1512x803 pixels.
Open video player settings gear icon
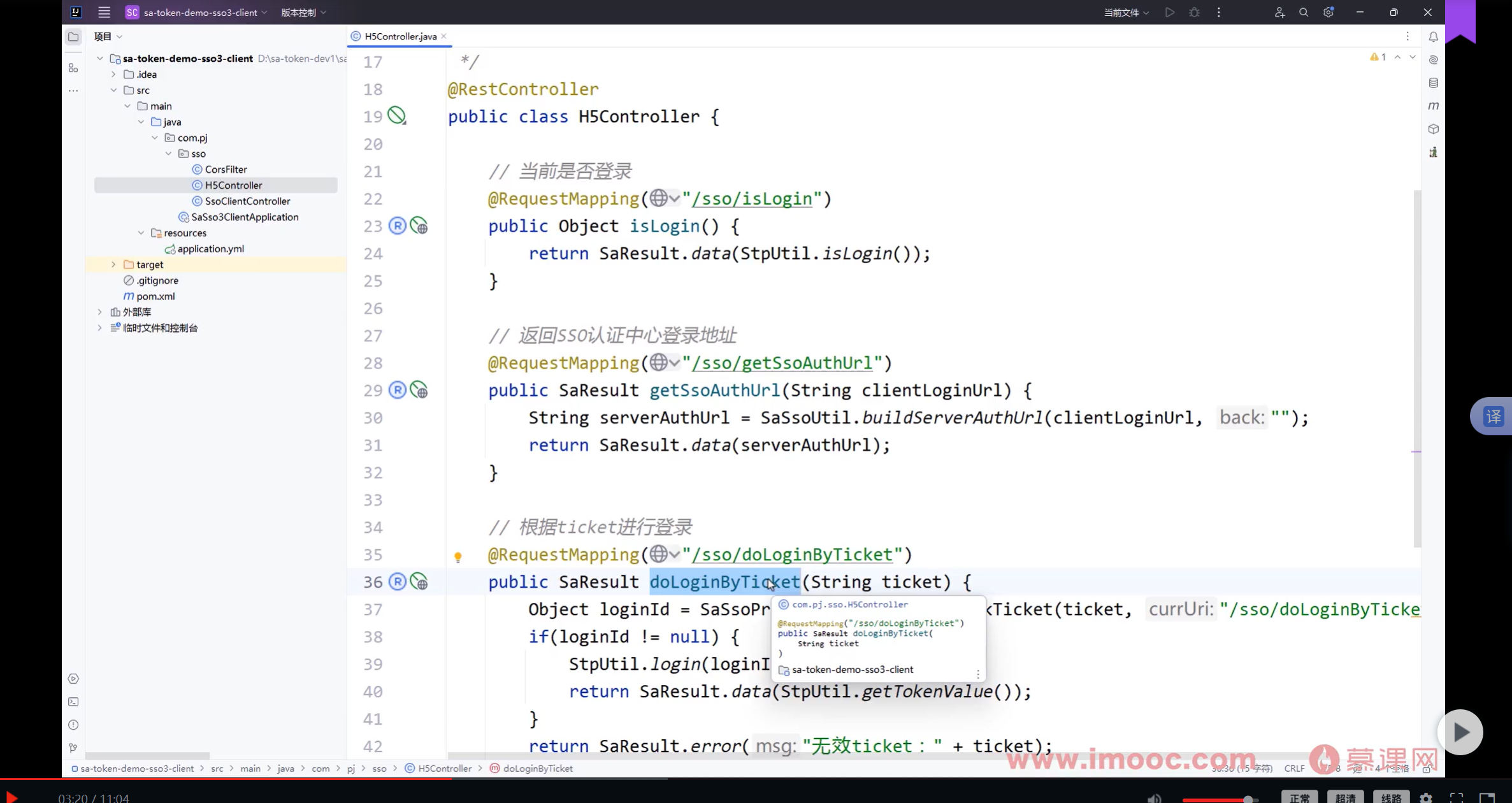[1426, 797]
